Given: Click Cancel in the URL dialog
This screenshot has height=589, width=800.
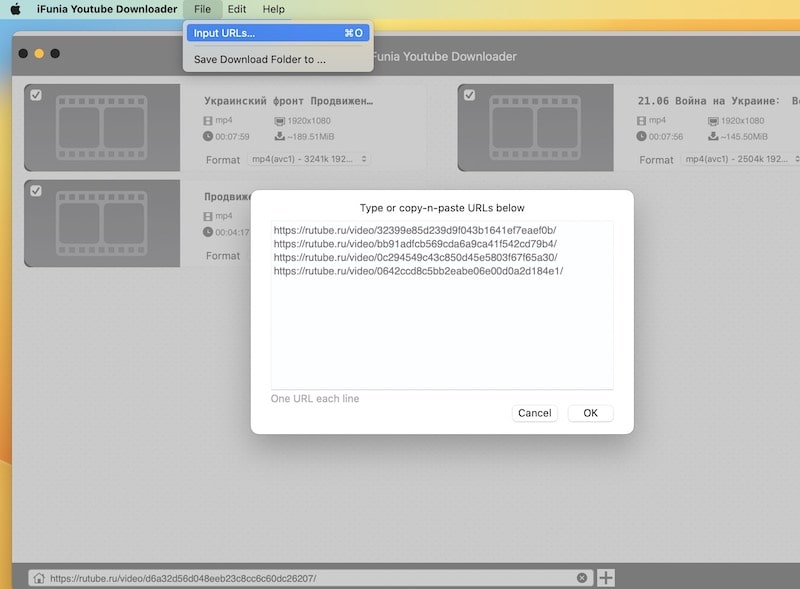Looking at the screenshot, I should point(534,413).
